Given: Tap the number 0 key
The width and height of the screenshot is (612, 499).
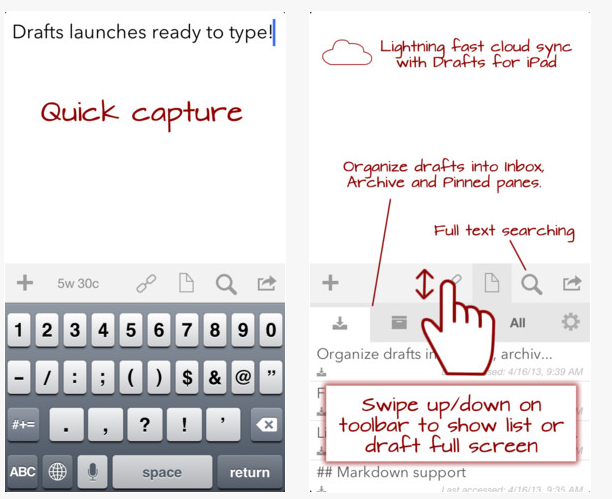Looking at the screenshot, I should (271, 330).
